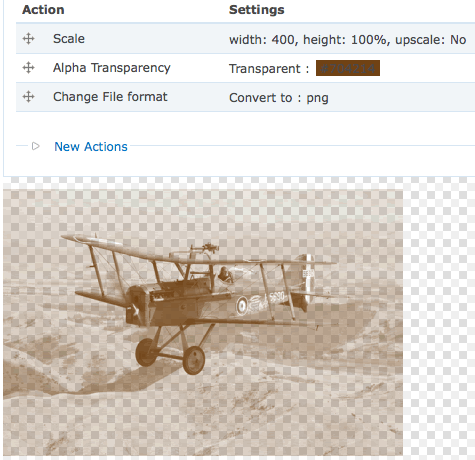Click the sepia biplane preview image
Screen dimensions: 475x460
pyautogui.click(x=203, y=322)
